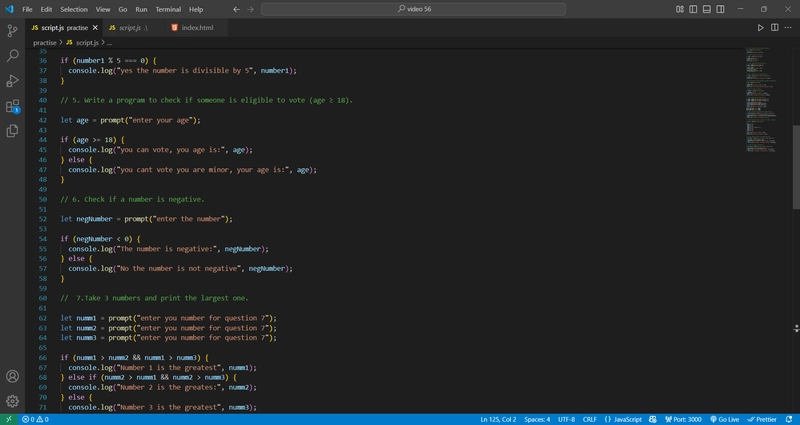
Task: Open the Source Control view
Action: (x=12, y=31)
